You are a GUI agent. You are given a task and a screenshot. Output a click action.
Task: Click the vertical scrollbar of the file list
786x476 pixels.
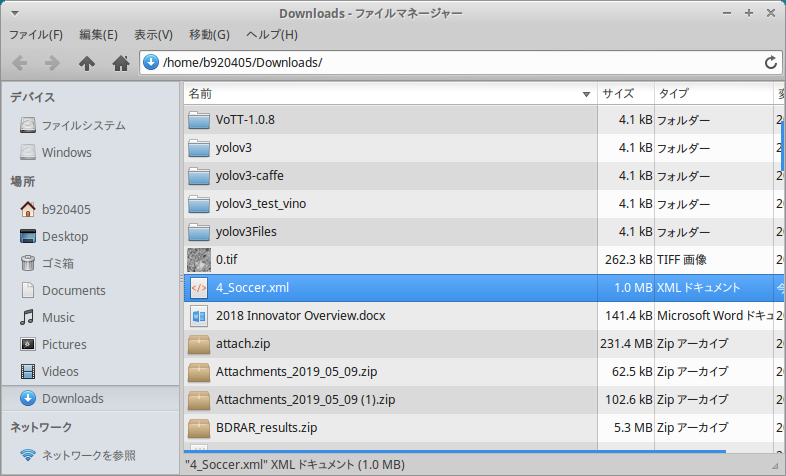(x=782, y=145)
